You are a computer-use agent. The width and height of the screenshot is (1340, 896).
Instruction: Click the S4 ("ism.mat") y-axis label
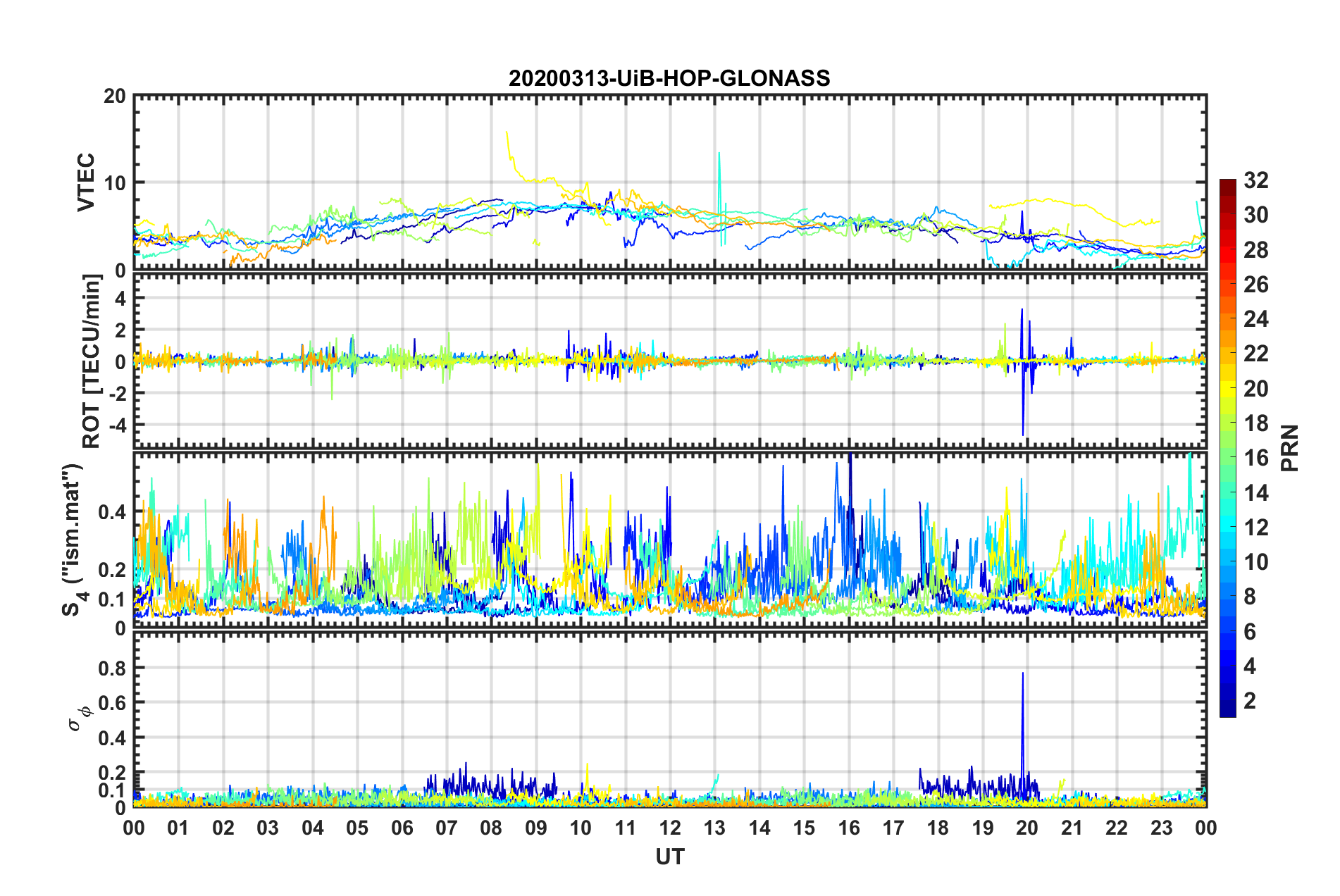[74, 540]
